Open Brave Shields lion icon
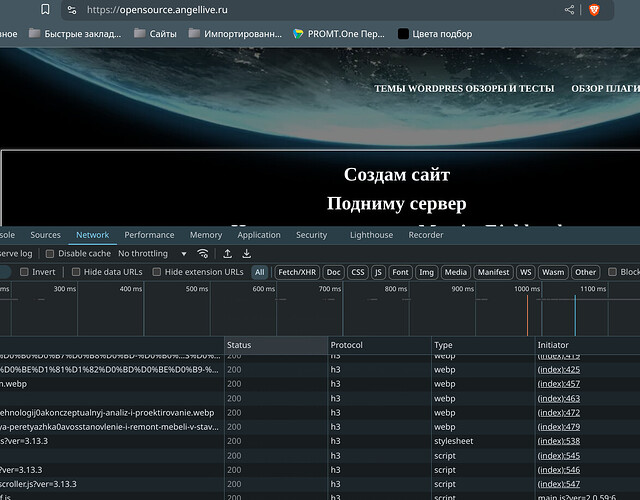 point(594,10)
